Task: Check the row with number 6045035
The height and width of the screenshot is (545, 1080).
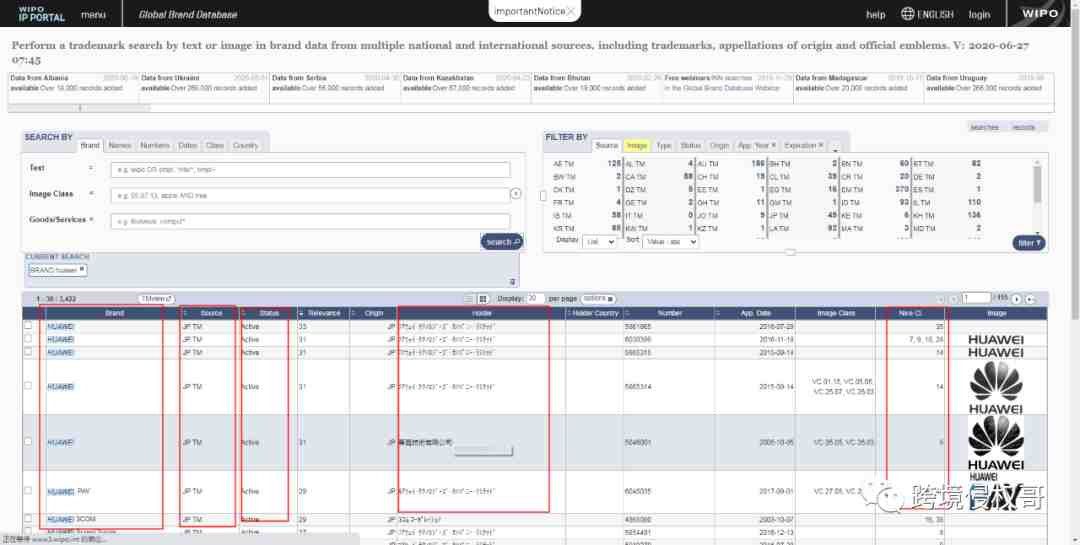Action: pyautogui.click(x=28, y=491)
